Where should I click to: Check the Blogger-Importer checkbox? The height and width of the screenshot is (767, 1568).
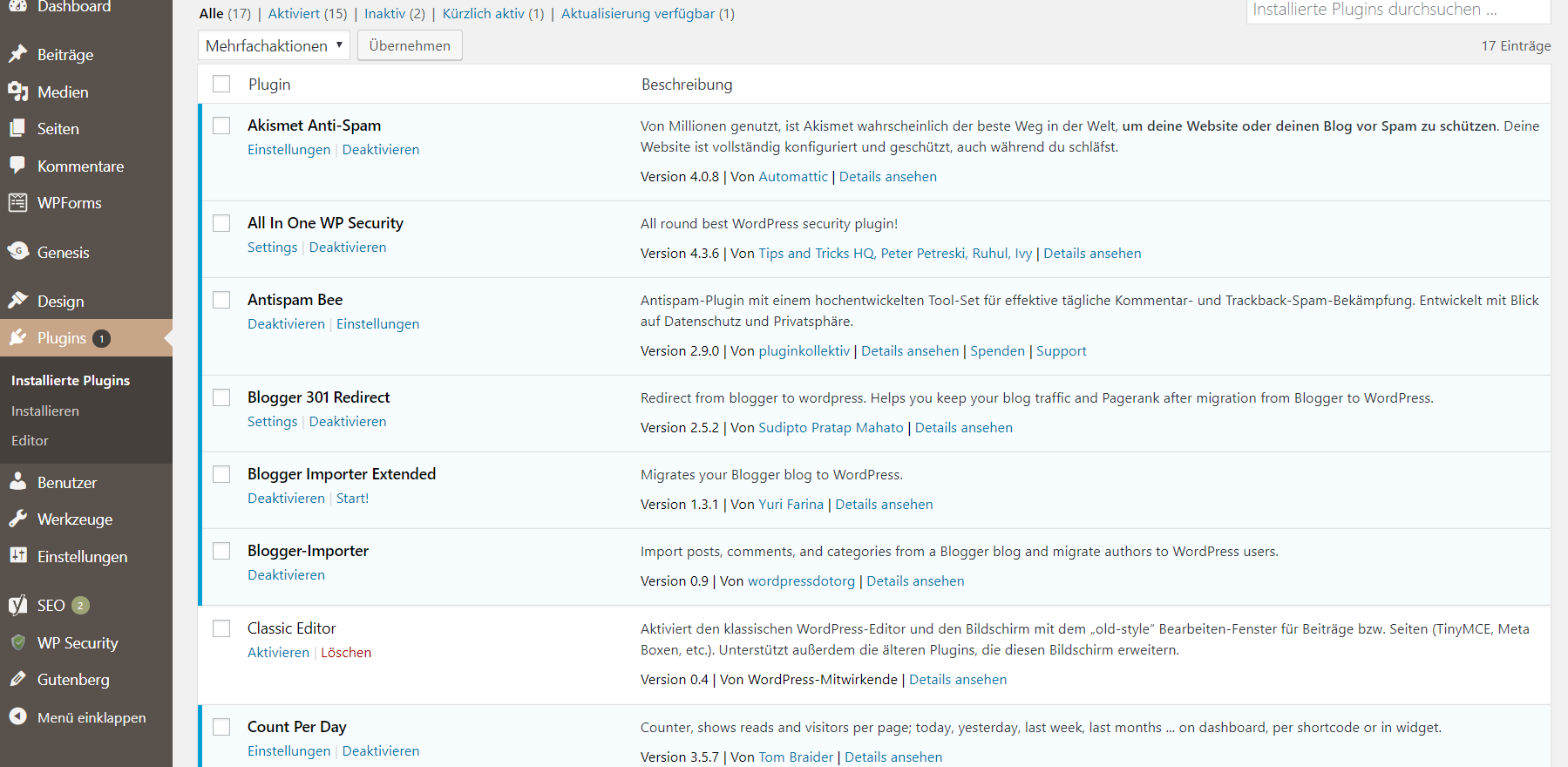221,551
